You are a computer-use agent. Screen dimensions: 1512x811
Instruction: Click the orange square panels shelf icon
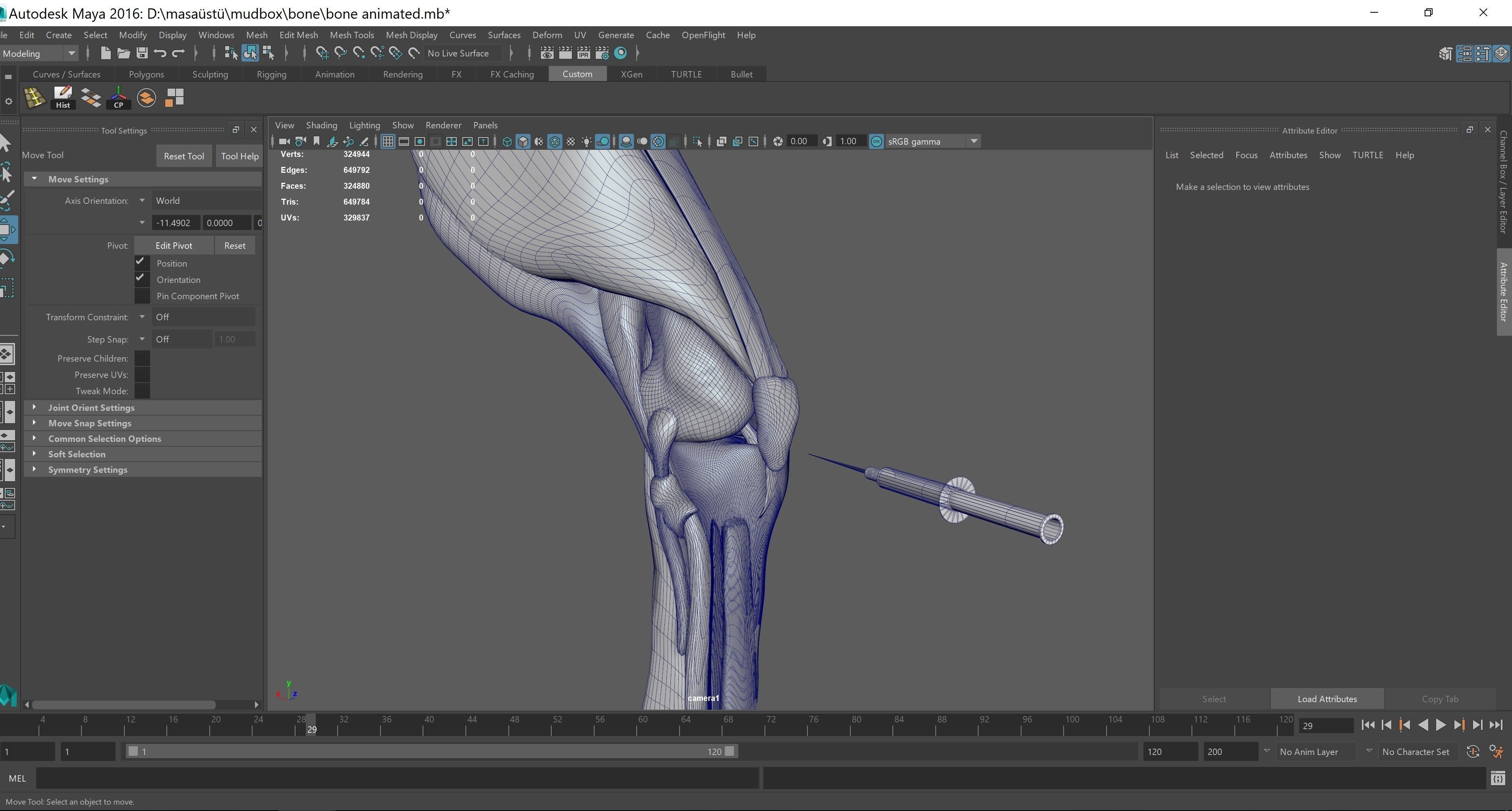pos(174,97)
